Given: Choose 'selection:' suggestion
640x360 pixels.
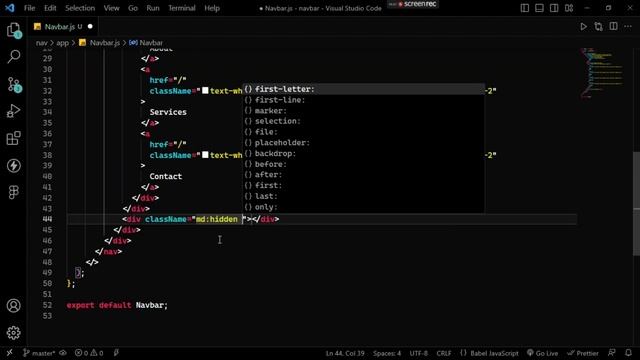Looking at the screenshot, I should 364,121.
